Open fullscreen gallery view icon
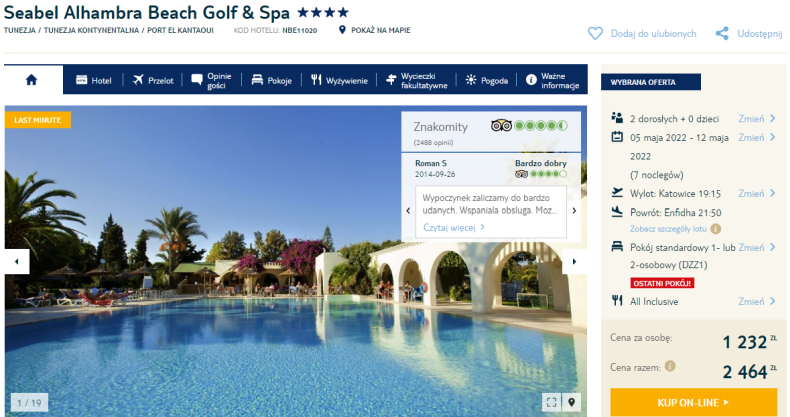The height and width of the screenshot is (417, 790). click(552, 402)
